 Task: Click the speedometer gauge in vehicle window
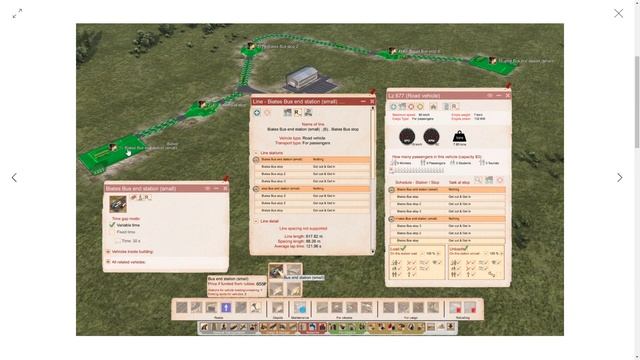(x=407, y=136)
